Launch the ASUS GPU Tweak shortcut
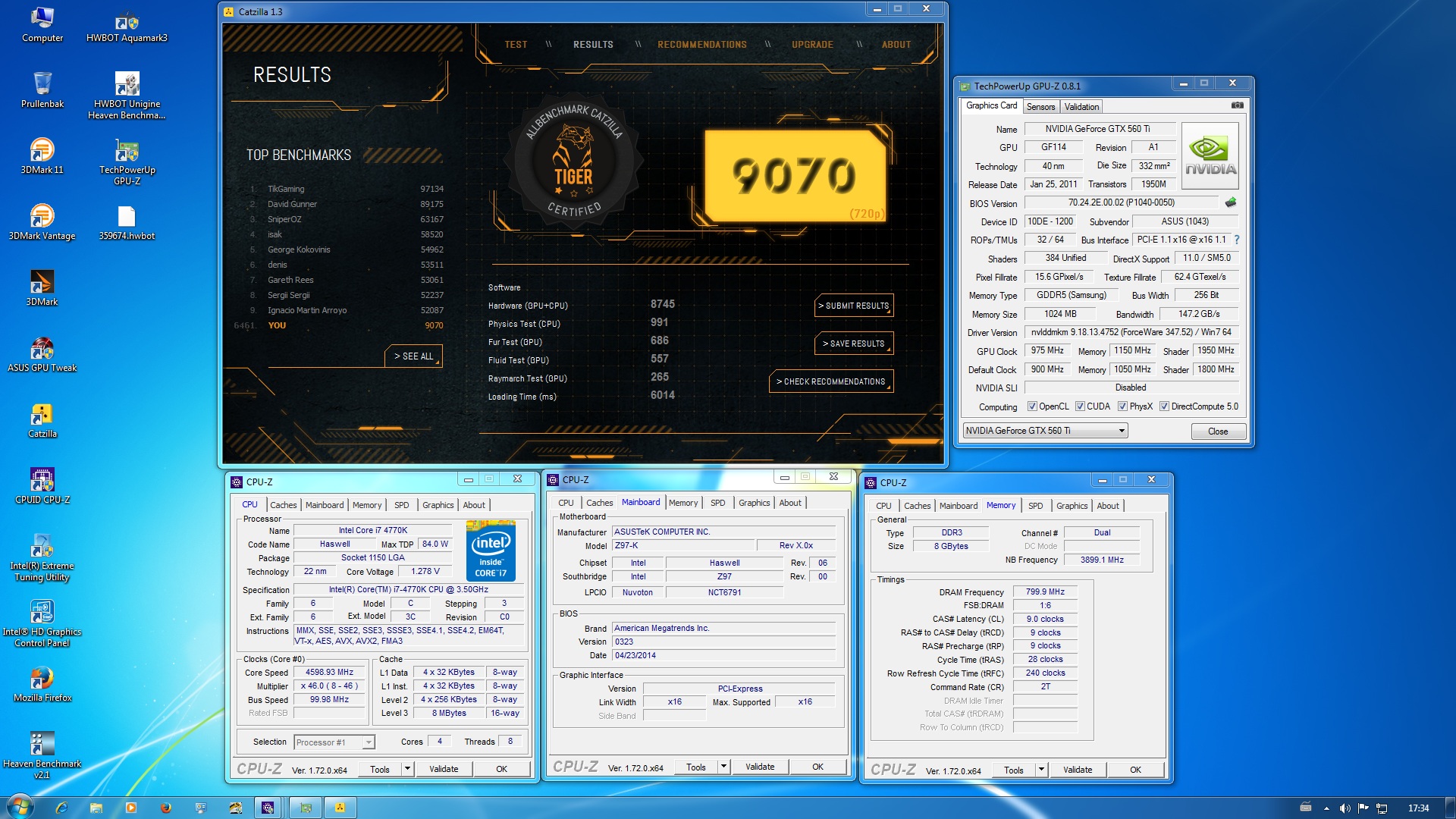Image resolution: width=1456 pixels, height=819 pixels. (x=42, y=354)
